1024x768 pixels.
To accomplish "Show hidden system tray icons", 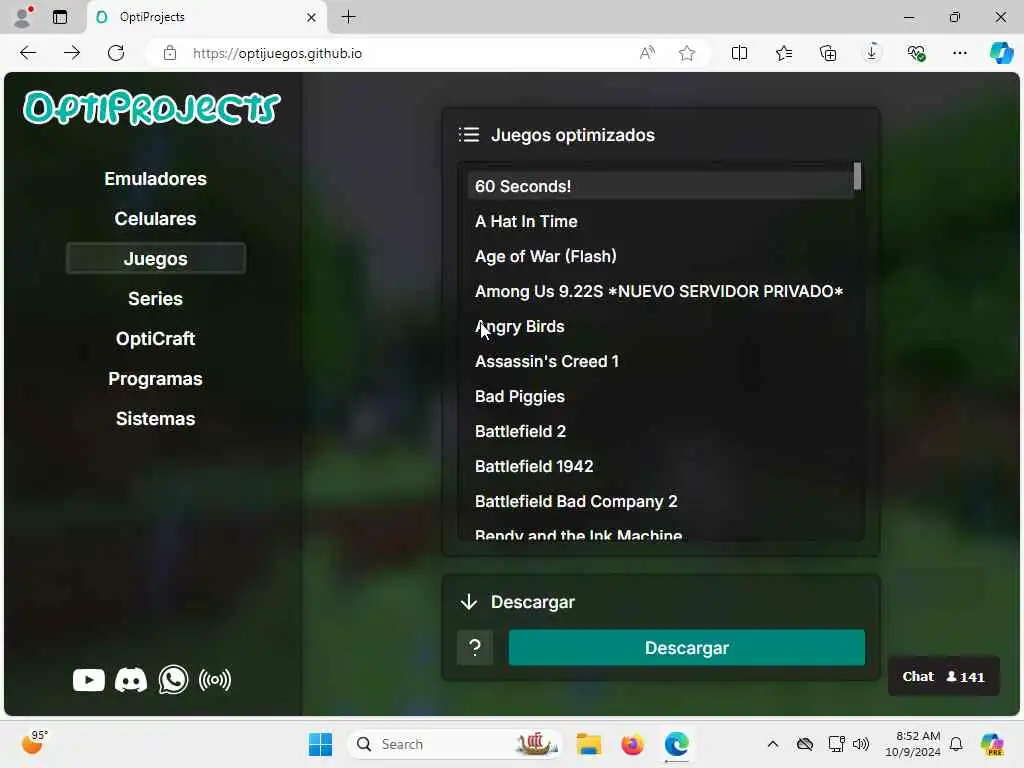I will click(773, 744).
